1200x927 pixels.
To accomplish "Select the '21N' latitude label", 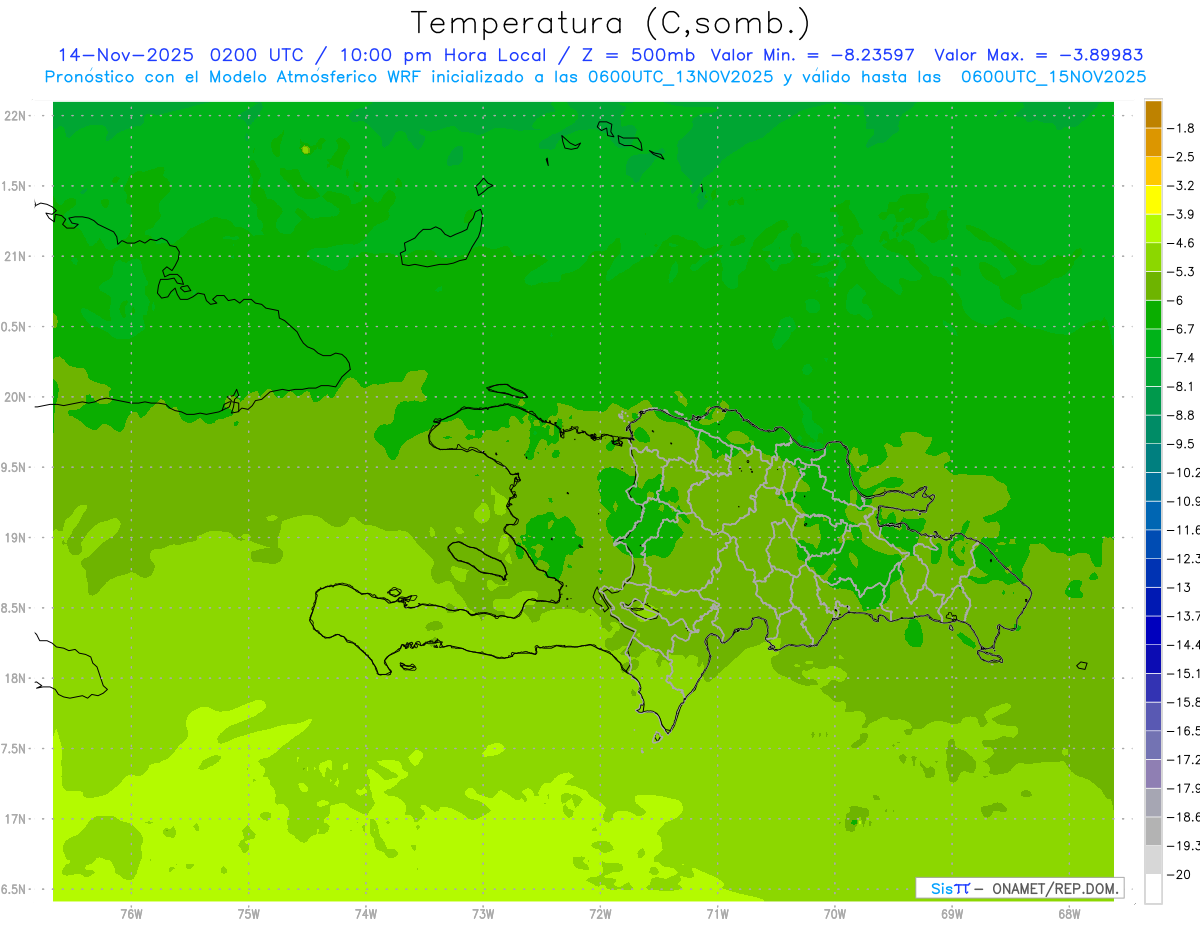I will point(17,257).
